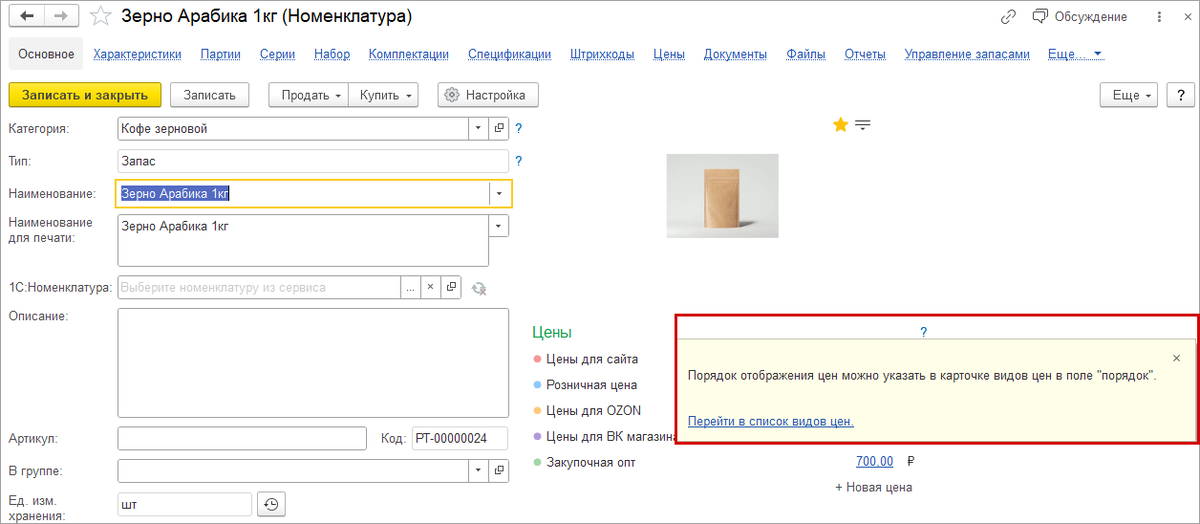The image size is (1200, 524).
Task: Choose 1С:Номенклатура via the ellipsis button
Action: [410, 287]
